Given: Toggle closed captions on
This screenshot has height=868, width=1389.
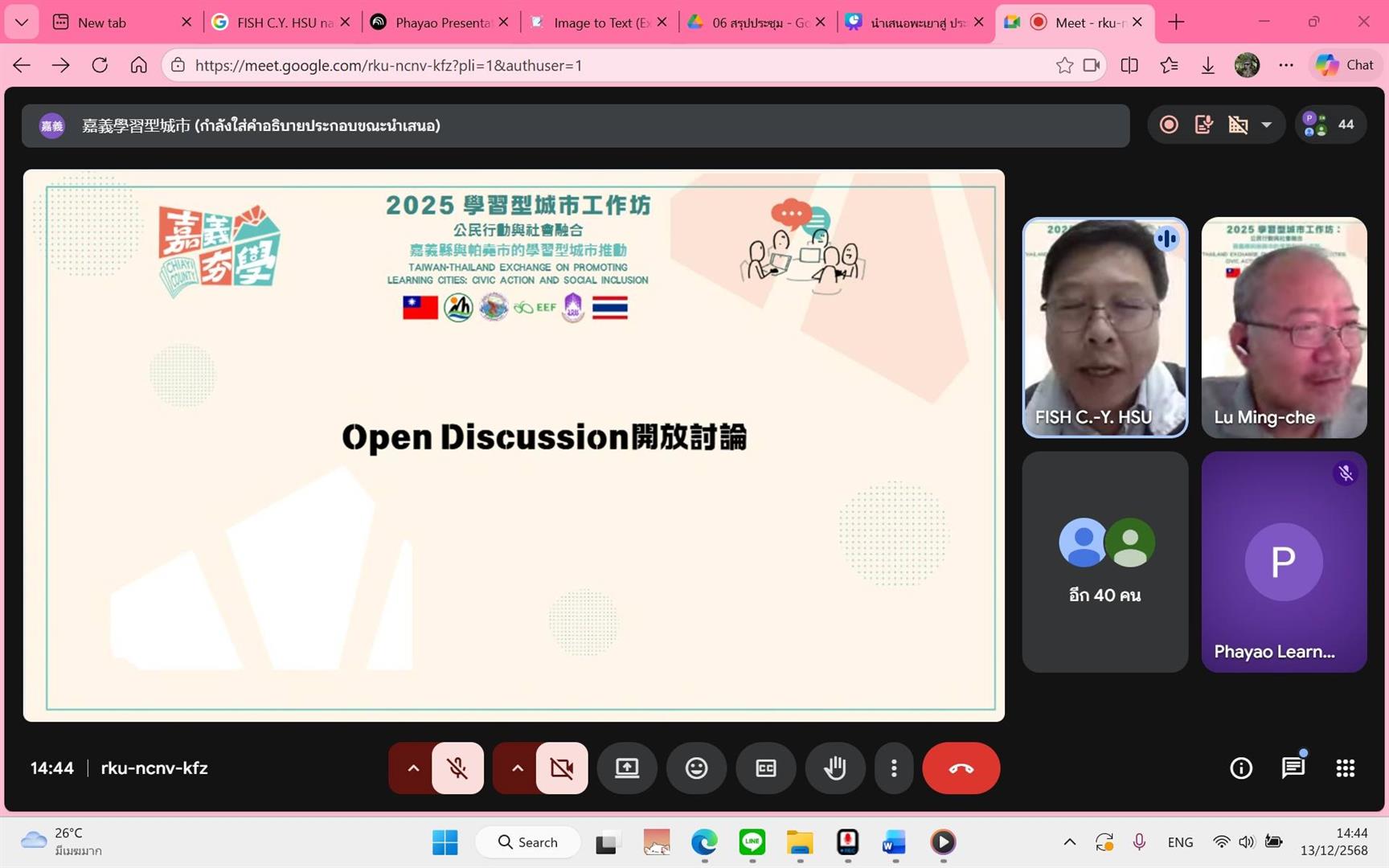Looking at the screenshot, I should 766,768.
